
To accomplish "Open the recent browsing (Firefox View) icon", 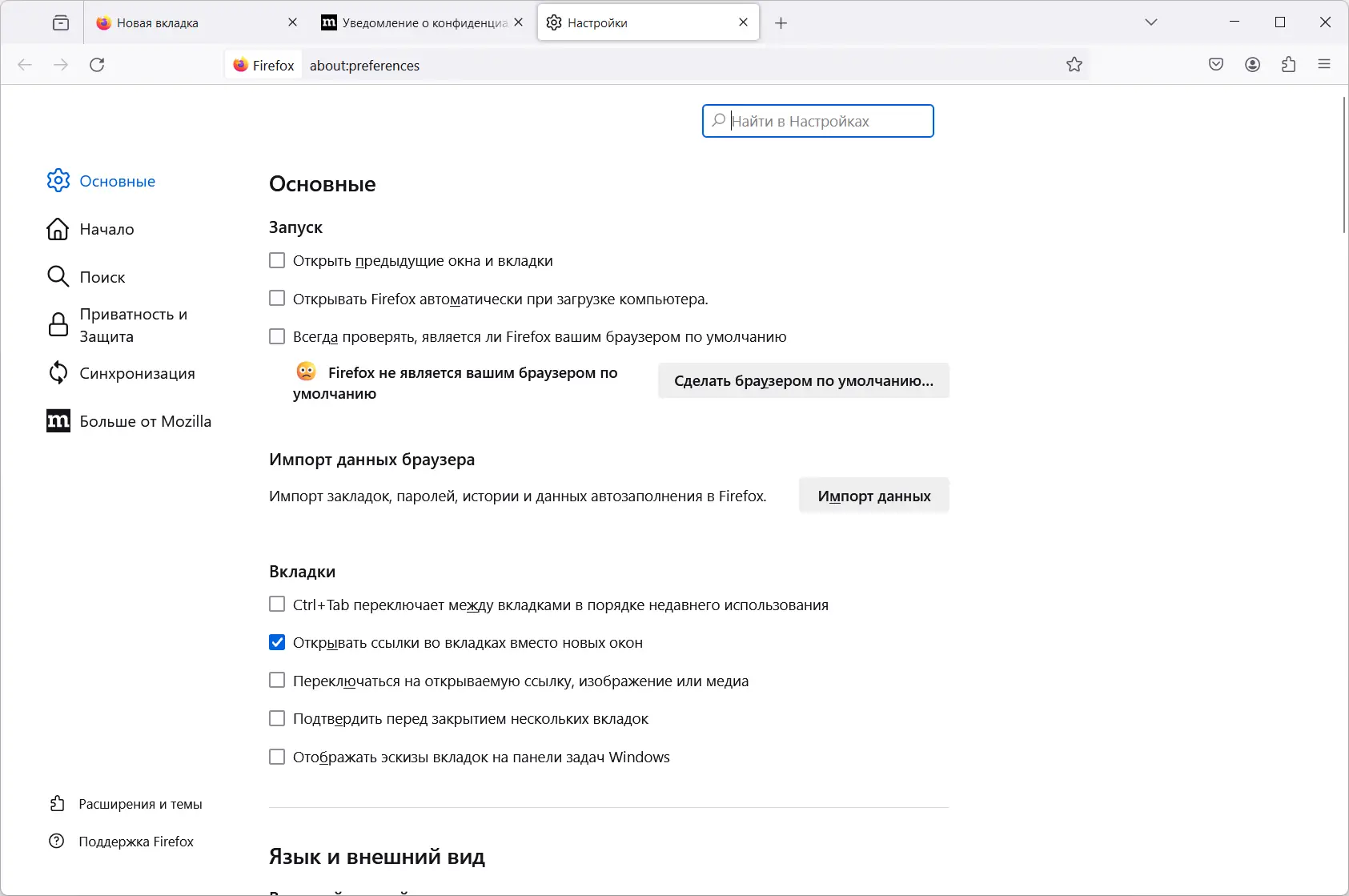I will (x=61, y=22).
